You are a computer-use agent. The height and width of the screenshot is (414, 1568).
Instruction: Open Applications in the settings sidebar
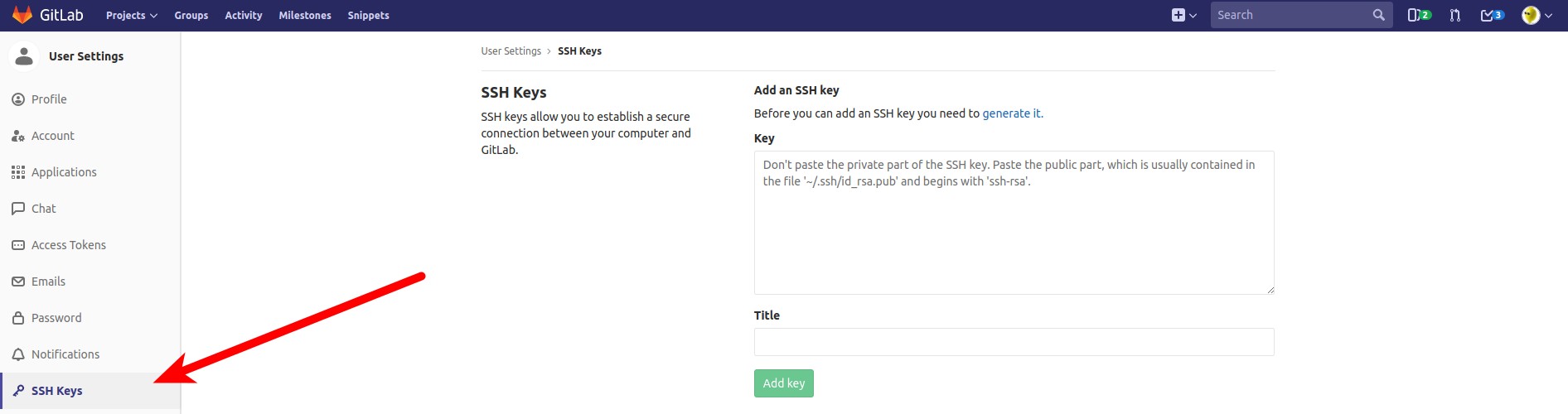pos(64,172)
